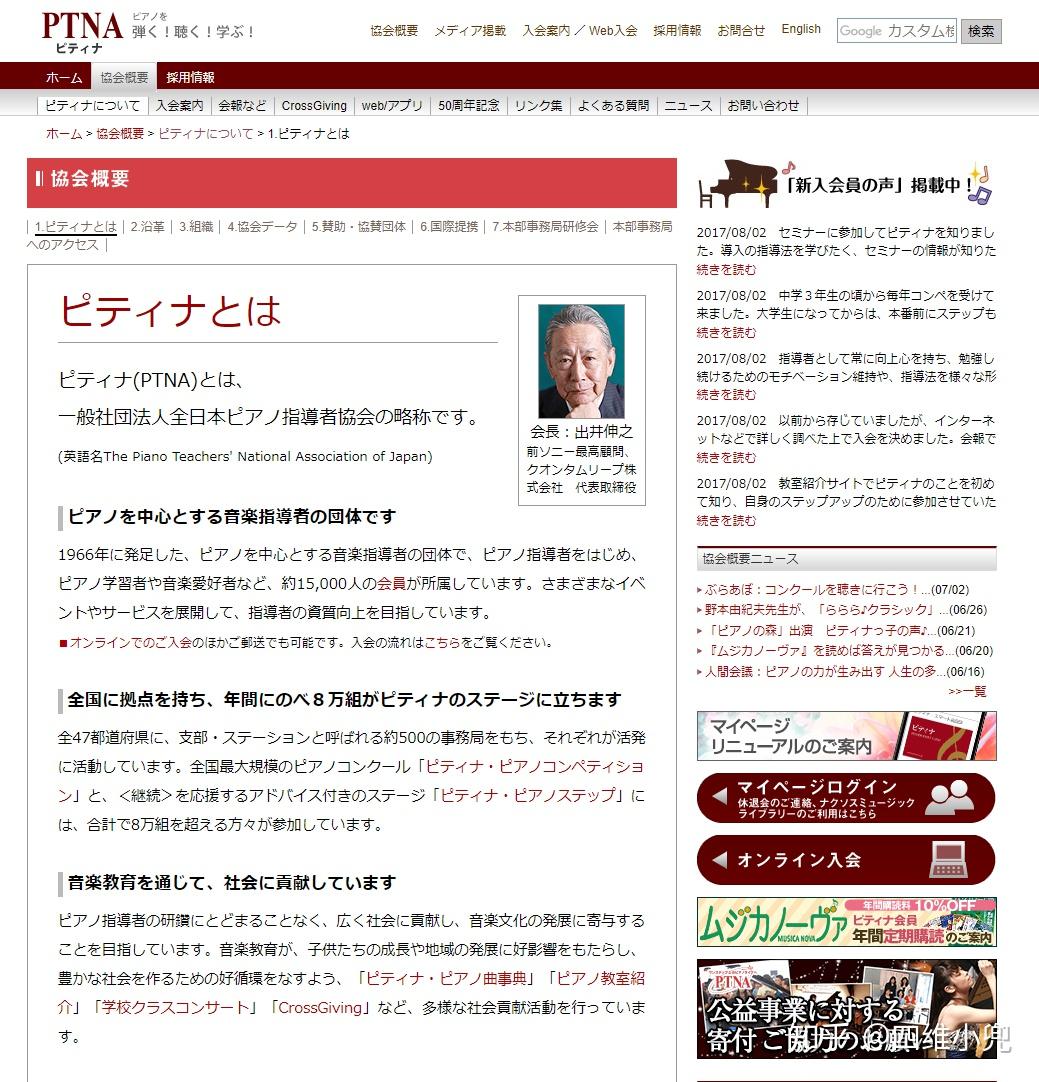This screenshot has height=1082, width=1039.
Task: Open 50周年記念 submenu item
Action: (468, 106)
